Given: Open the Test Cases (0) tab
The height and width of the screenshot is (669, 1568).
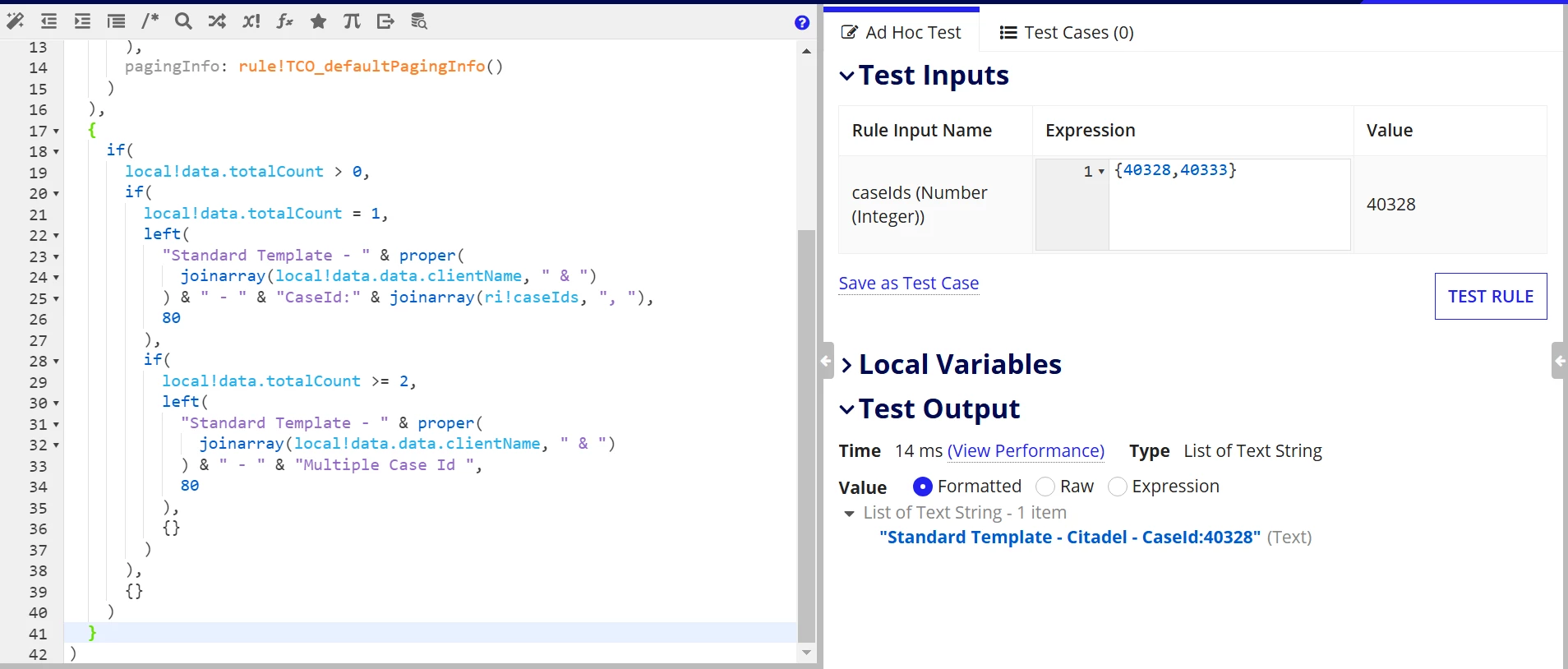Looking at the screenshot, I should tap(1066, 33).
